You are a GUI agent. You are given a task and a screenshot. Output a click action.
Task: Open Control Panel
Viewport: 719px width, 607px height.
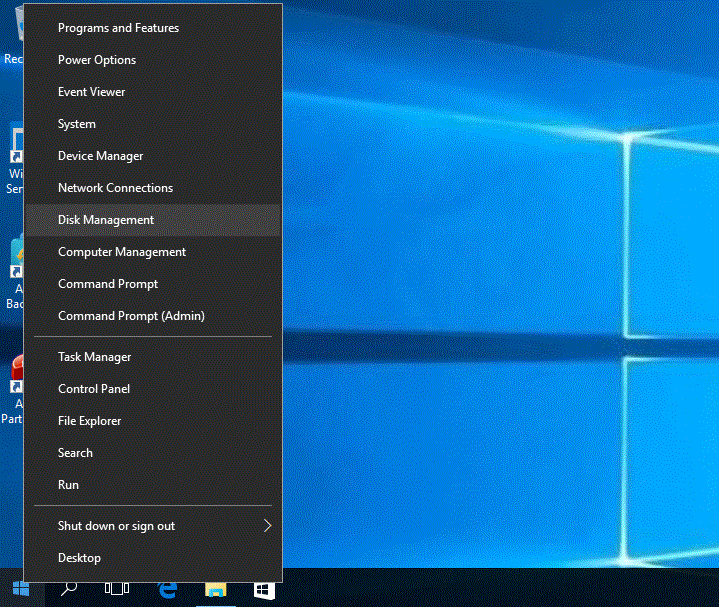point(94,389)
